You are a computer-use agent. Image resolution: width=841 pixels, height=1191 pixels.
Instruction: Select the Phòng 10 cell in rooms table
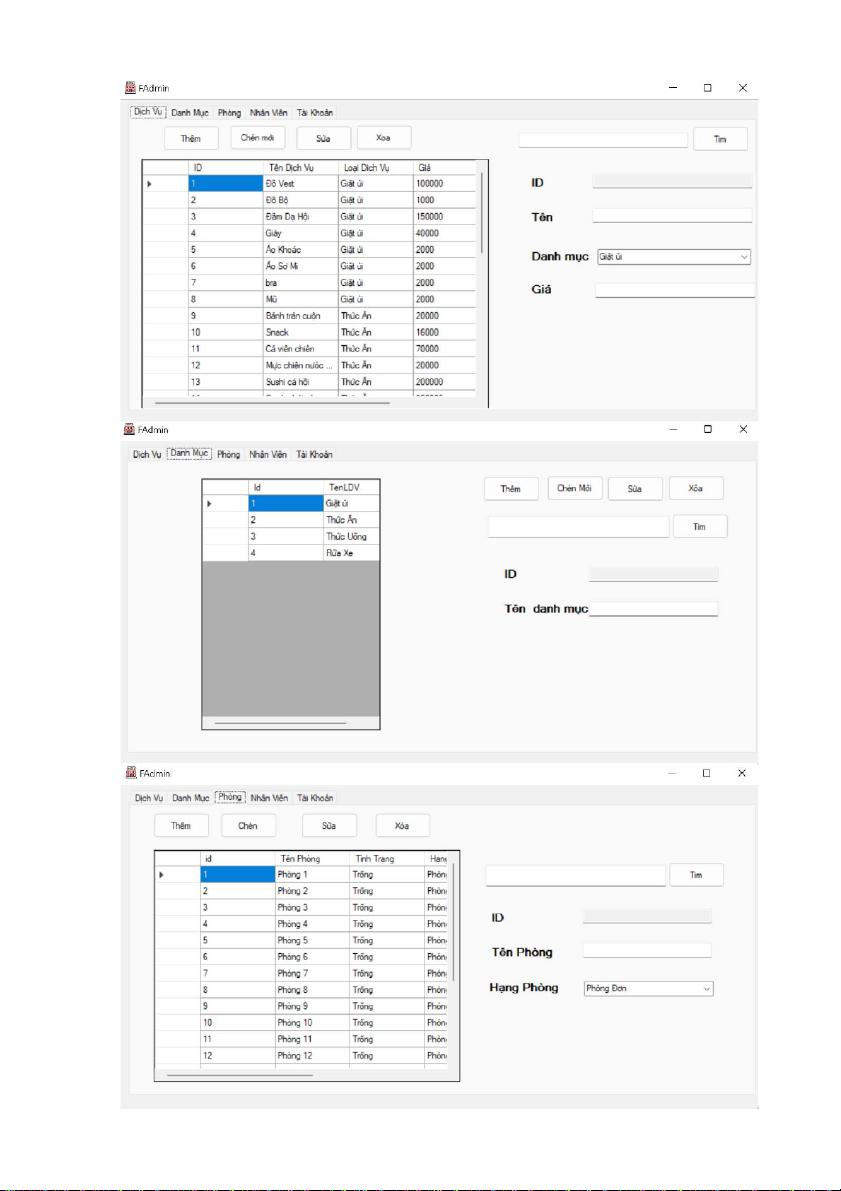(x=312, y=1023)
